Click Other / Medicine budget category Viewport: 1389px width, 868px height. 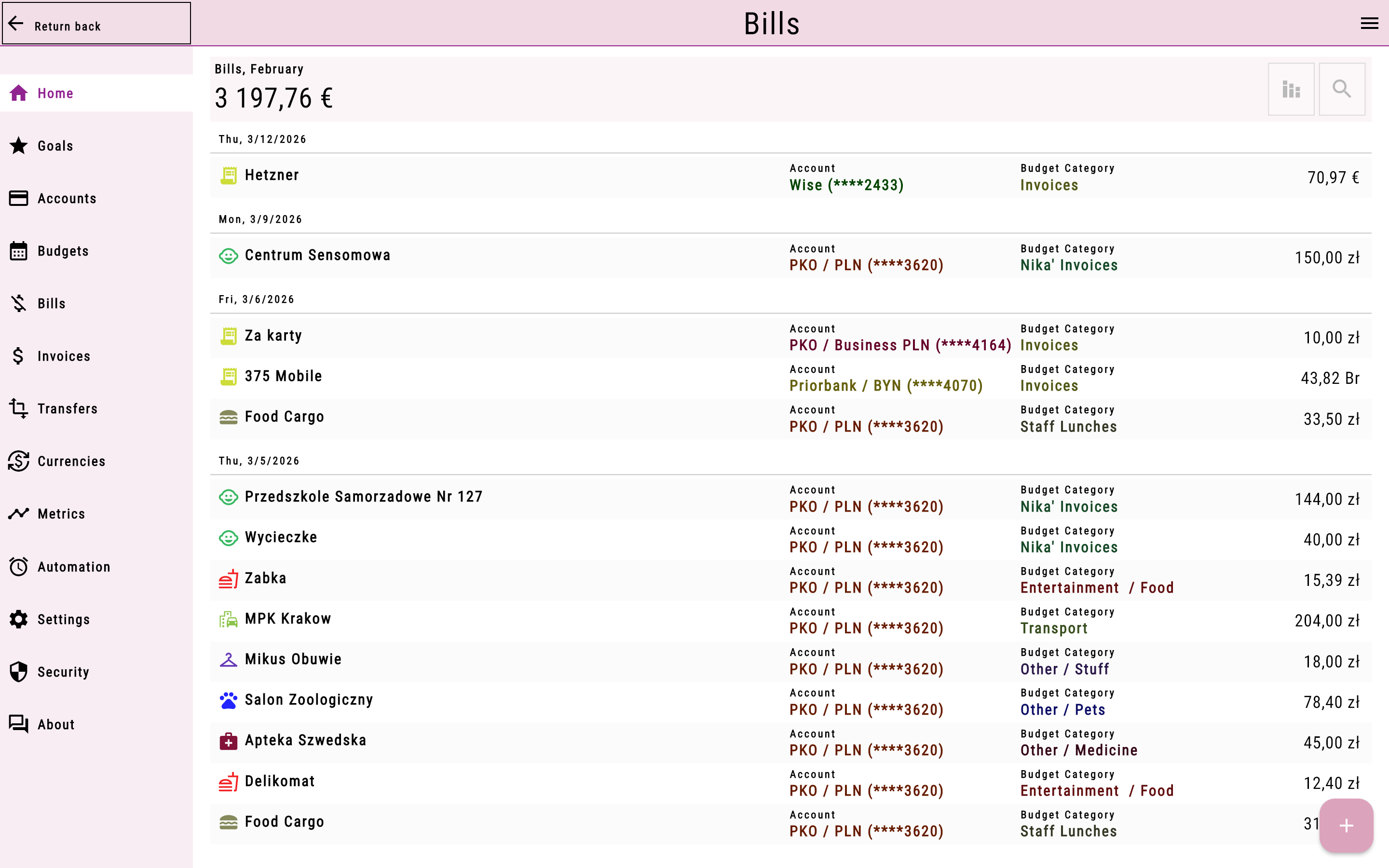click(1078, 750)
